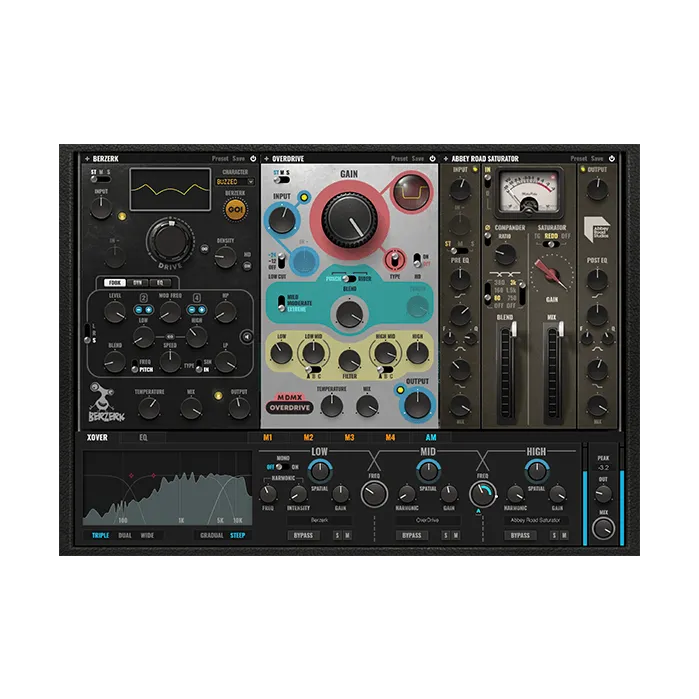Image resolution: width=699 pixels, height=699 pixels.
Task: Solo the High band with S button
Action: (554, 535)
